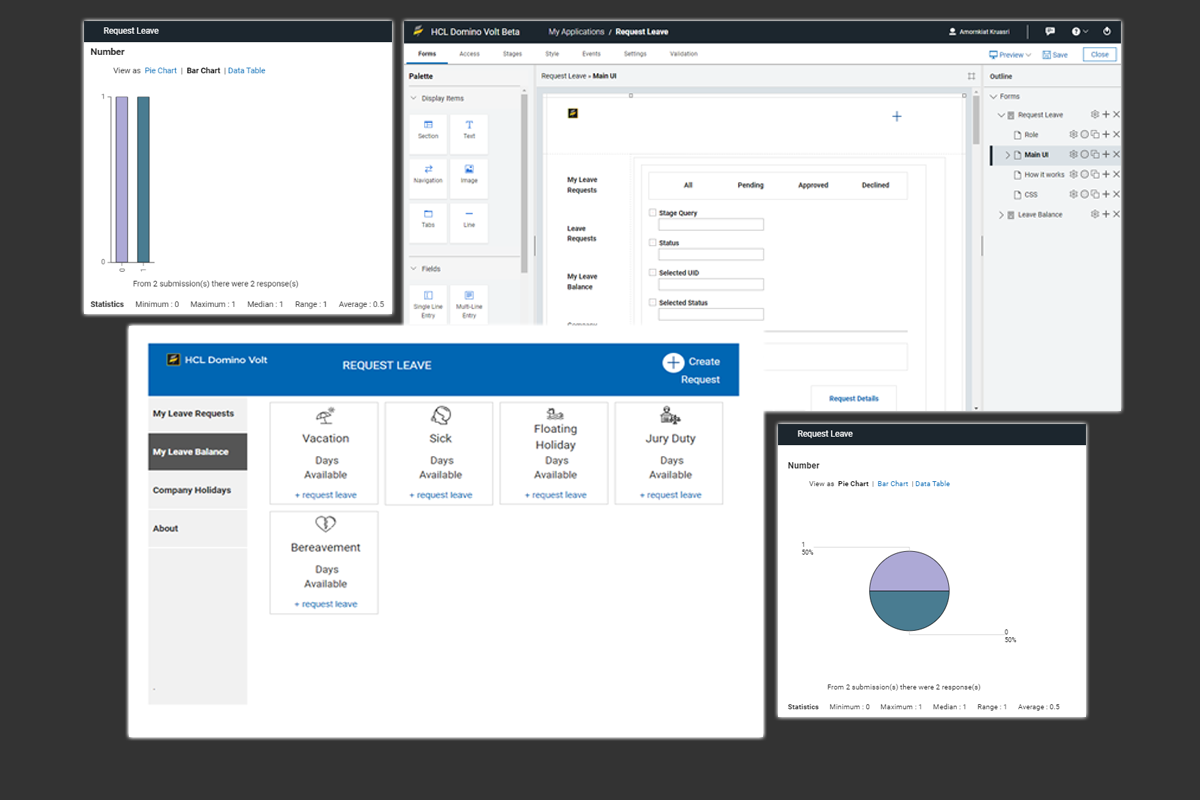This screenshot has height=800, width=1200.
Task: Switch to the Events tab
Action: (591, 54)
